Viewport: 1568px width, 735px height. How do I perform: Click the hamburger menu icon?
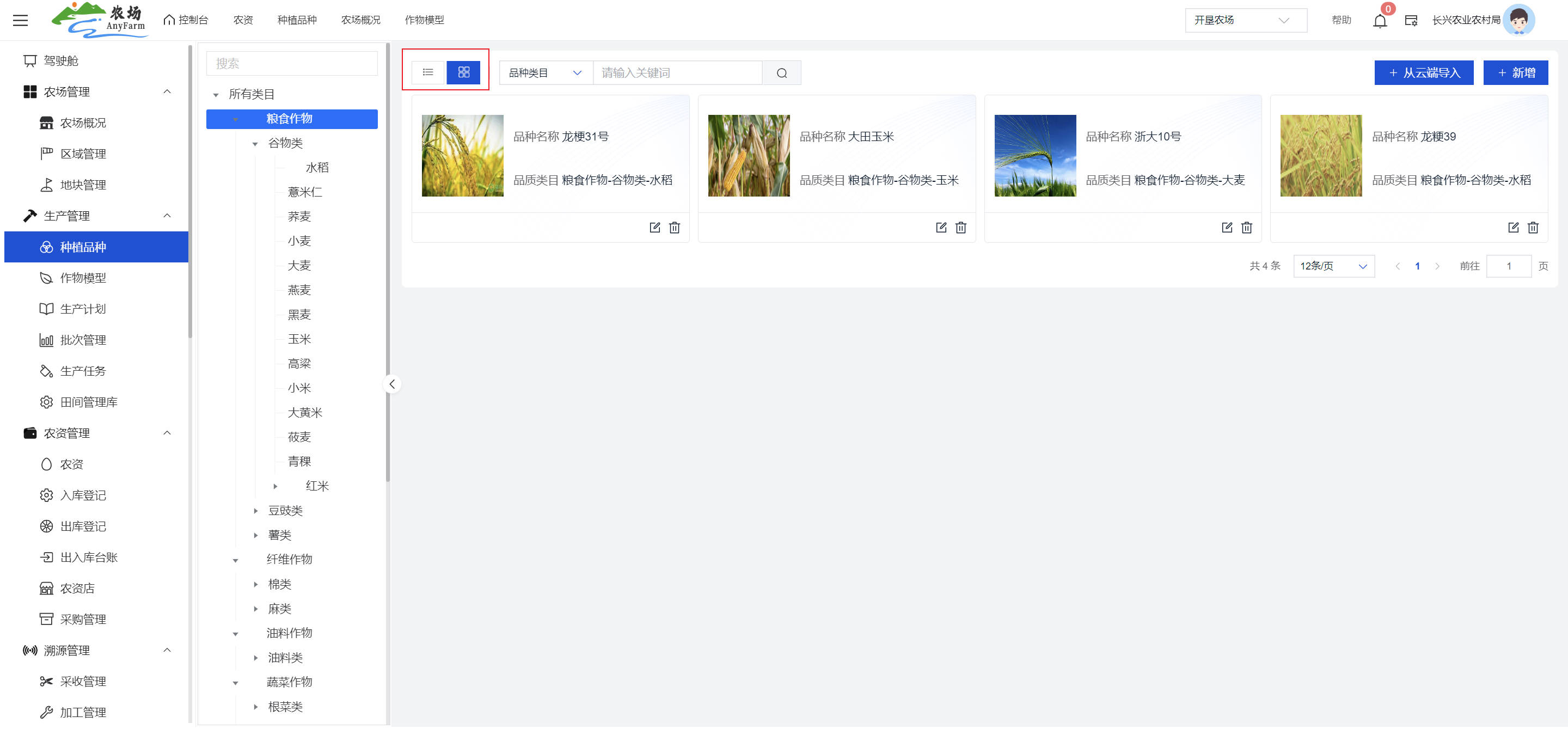(21, 20)
